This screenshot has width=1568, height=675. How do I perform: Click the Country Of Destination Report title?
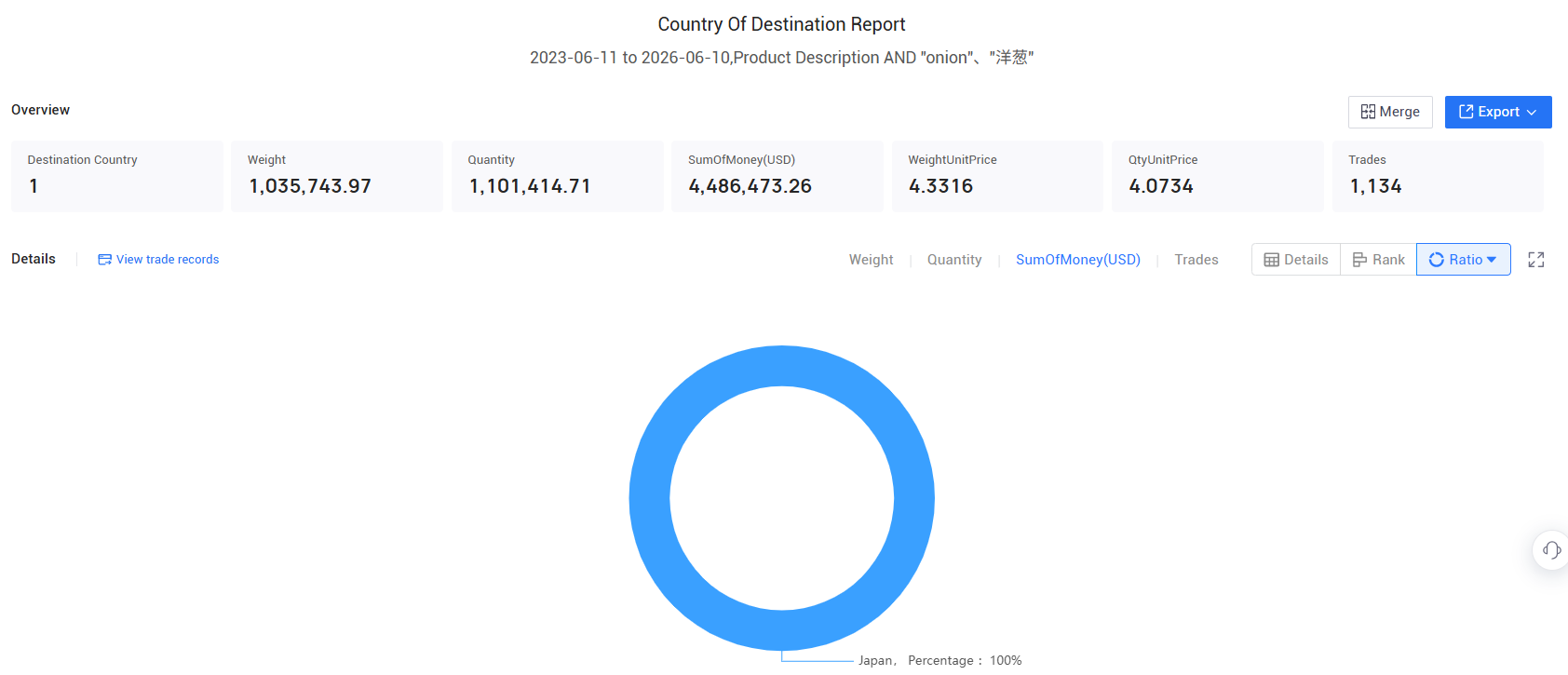pyautogui.click(x=781, y=24)
